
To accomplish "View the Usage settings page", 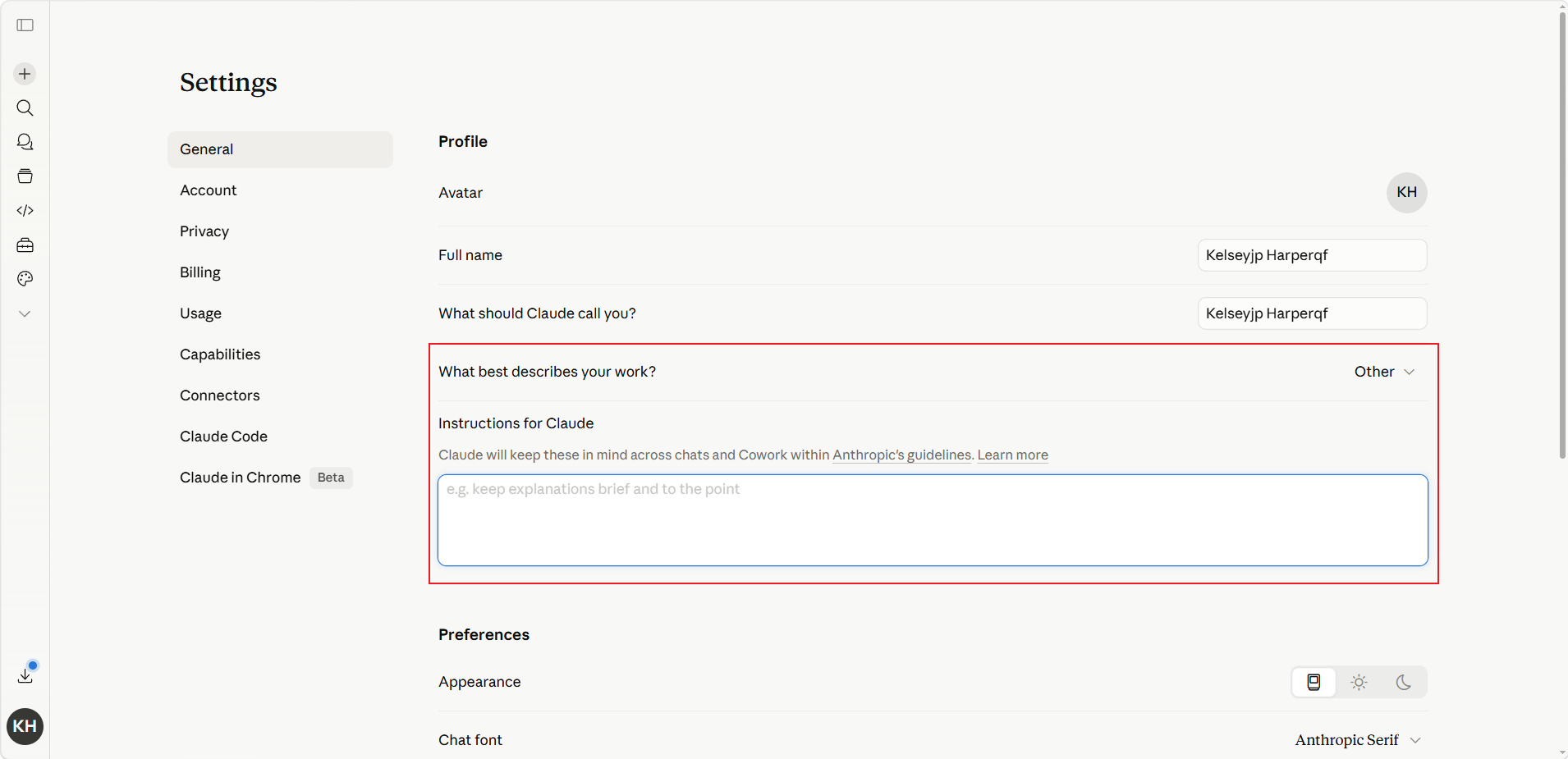I will [280, 313].
